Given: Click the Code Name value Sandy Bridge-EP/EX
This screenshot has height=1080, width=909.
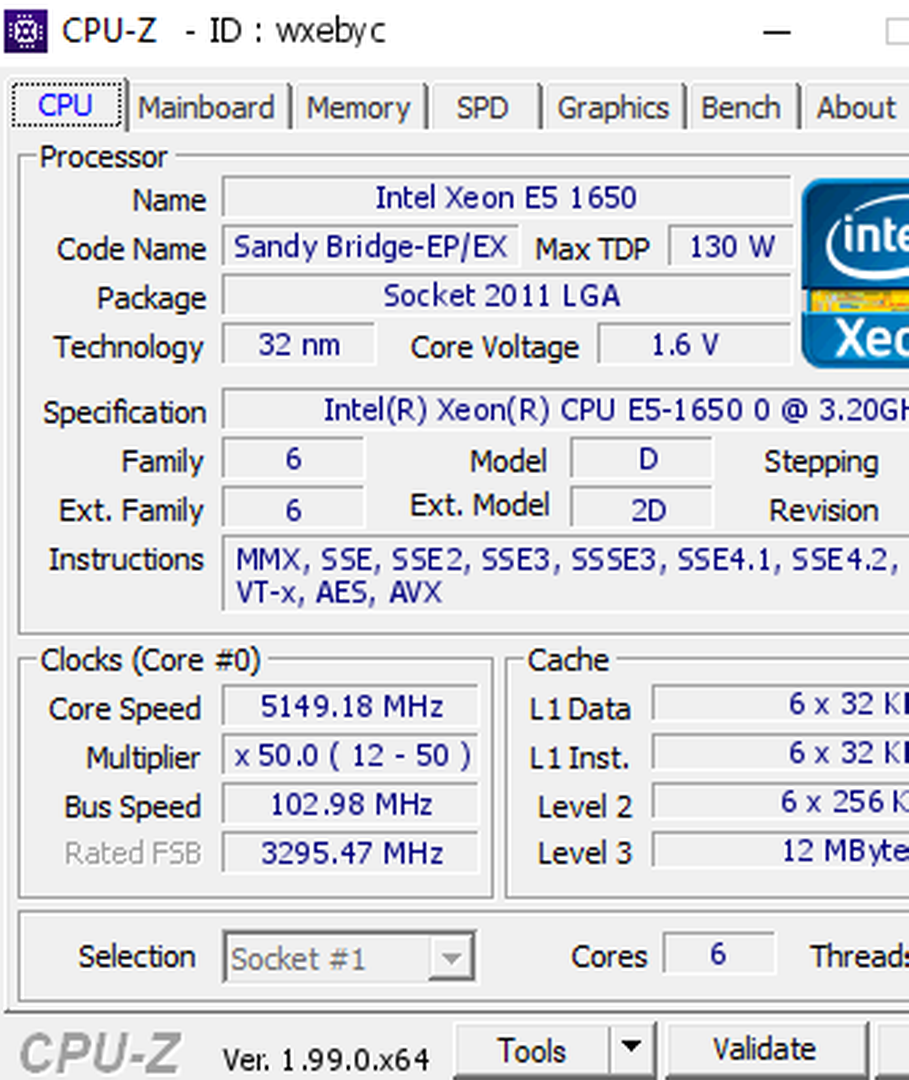Looking at the screenshot, I should click(x=370, y=247).
